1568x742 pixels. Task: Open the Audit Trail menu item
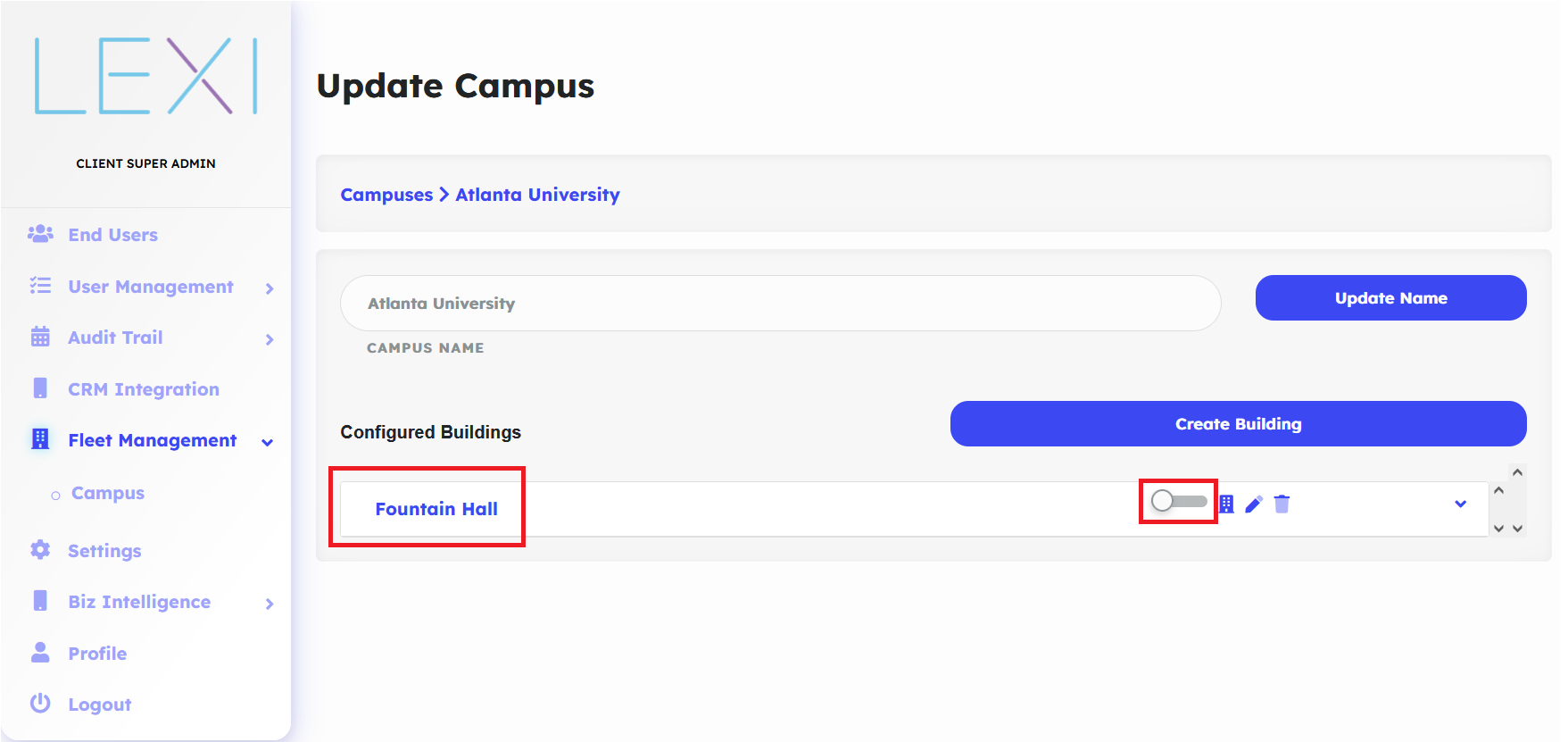pos(115,338)
